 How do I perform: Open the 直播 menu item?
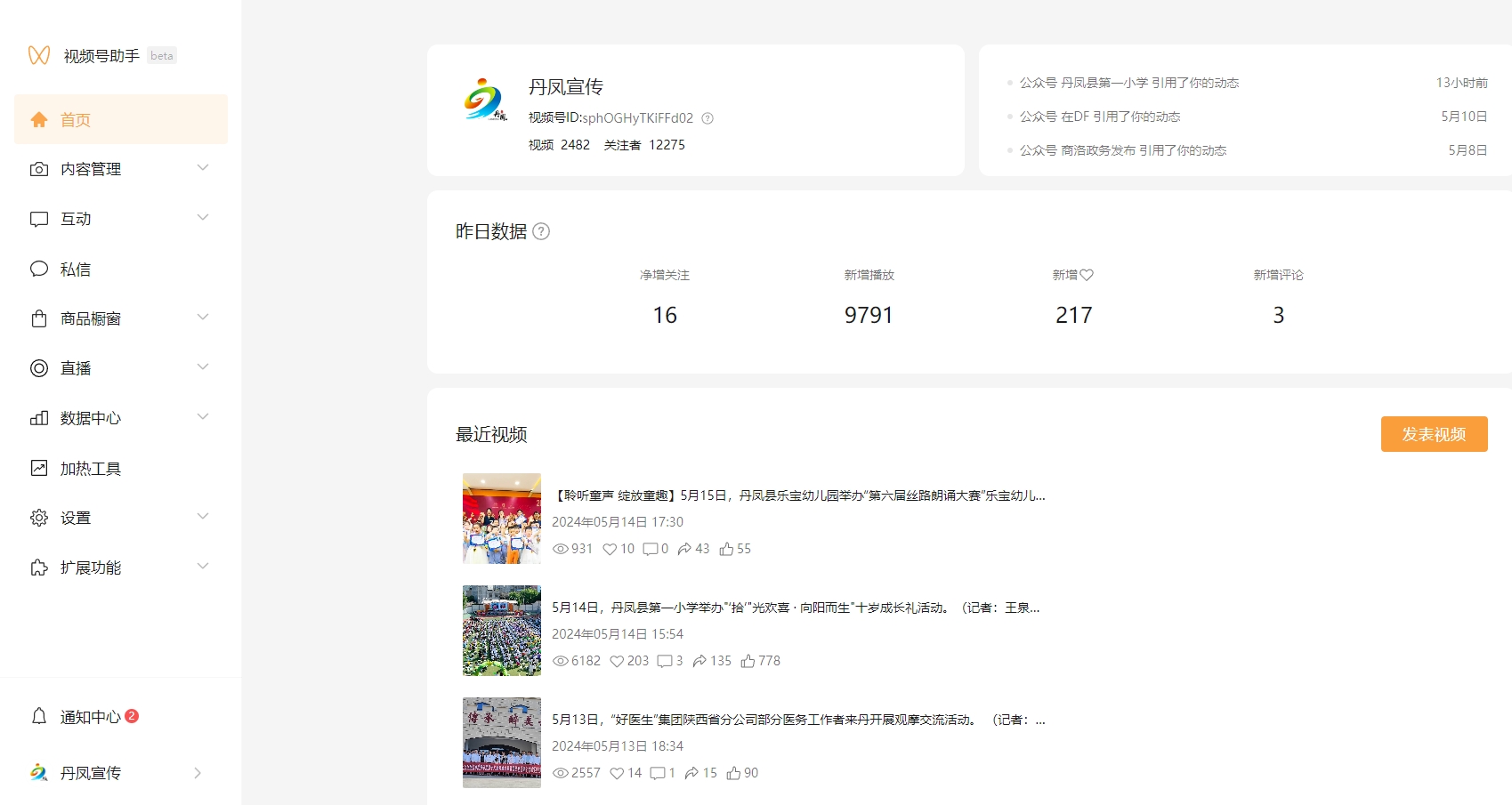click(76, 368)
